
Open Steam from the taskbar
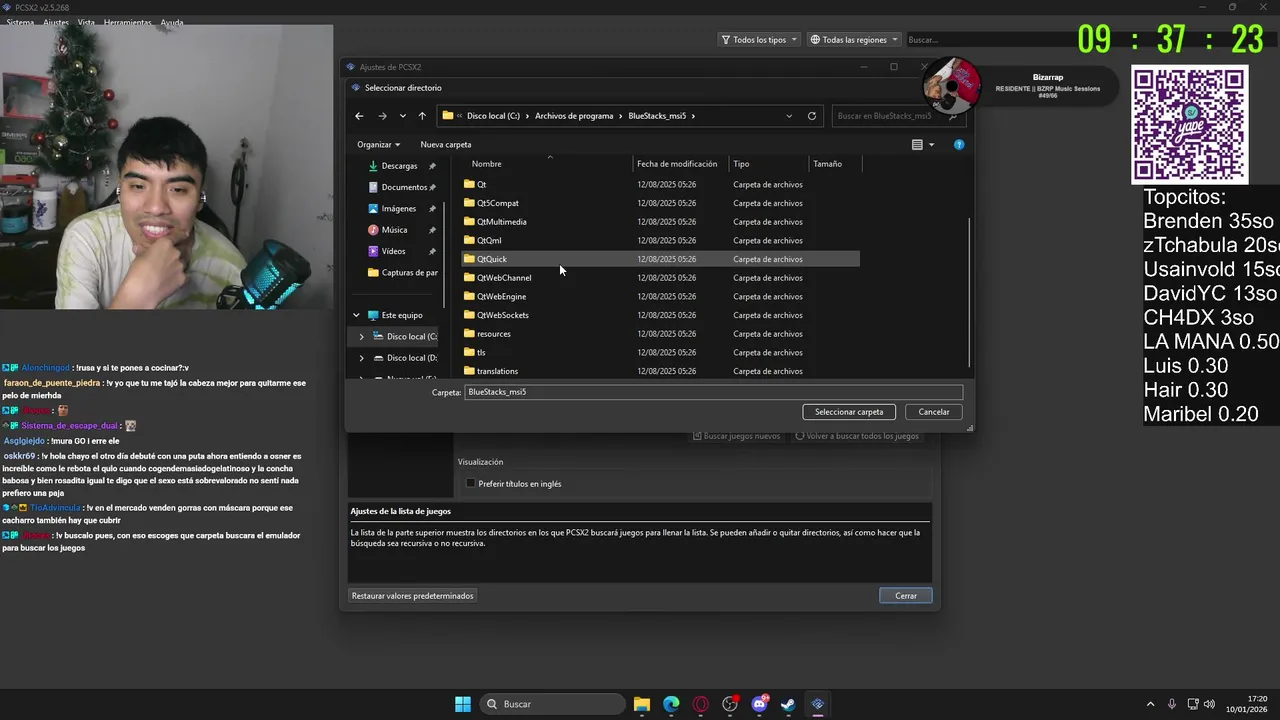click(x=788, y=704)
